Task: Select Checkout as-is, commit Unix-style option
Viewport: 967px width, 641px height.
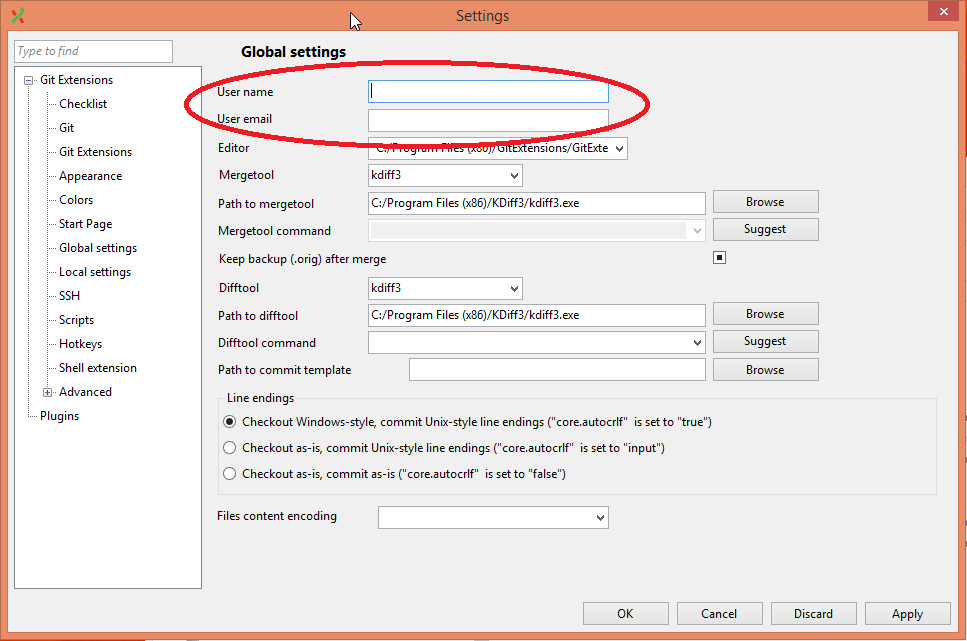Action: pos(230,448)
